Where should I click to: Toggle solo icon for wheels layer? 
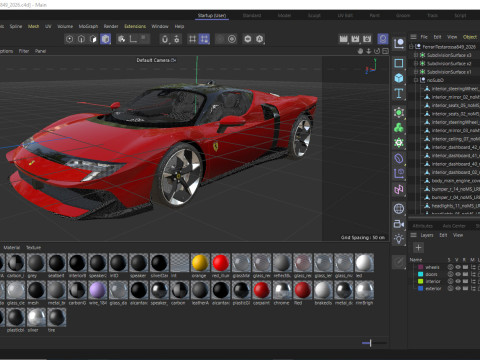450,267
